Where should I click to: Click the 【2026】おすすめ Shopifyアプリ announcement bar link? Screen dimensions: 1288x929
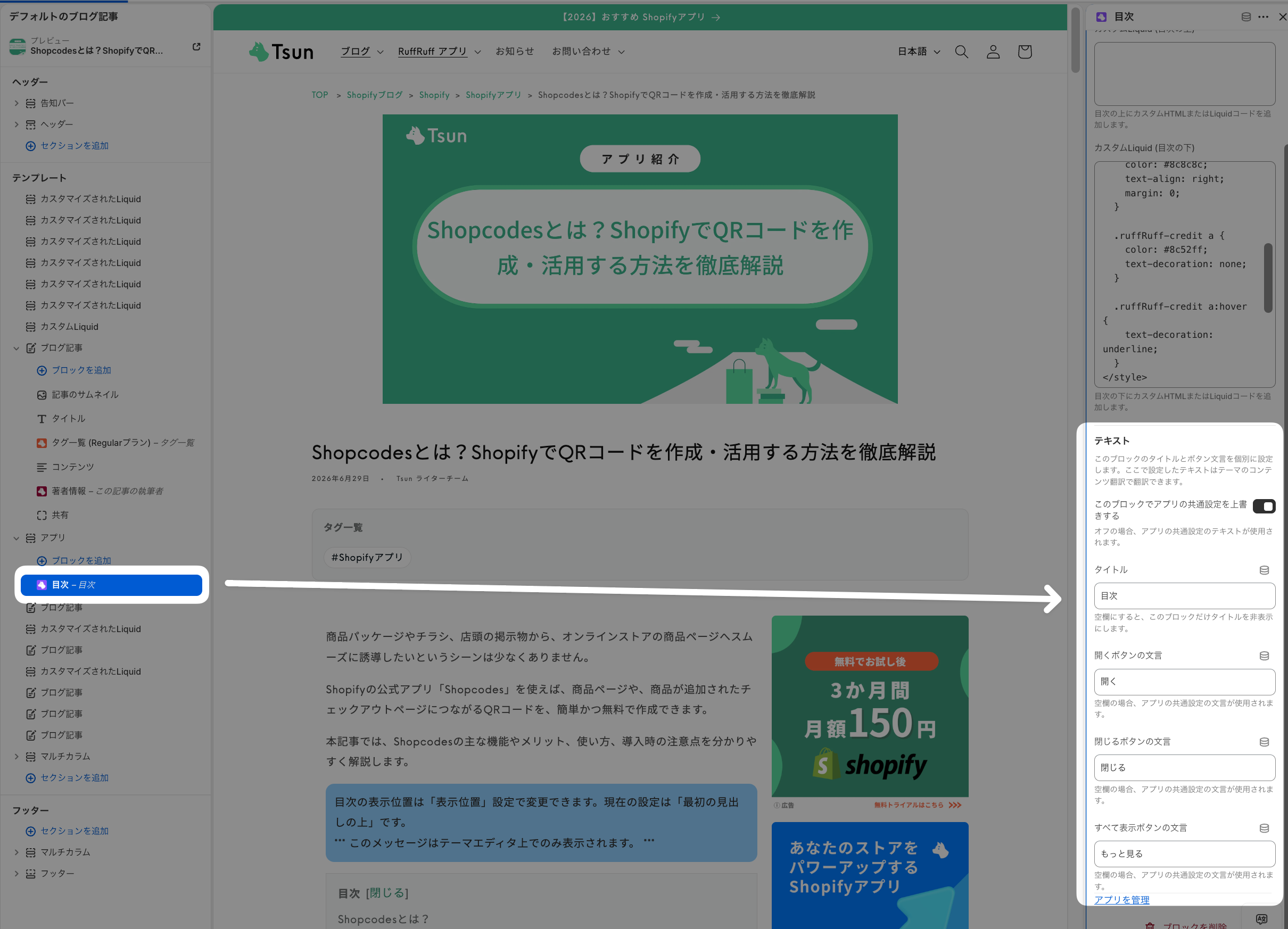(x=641, y=17)
